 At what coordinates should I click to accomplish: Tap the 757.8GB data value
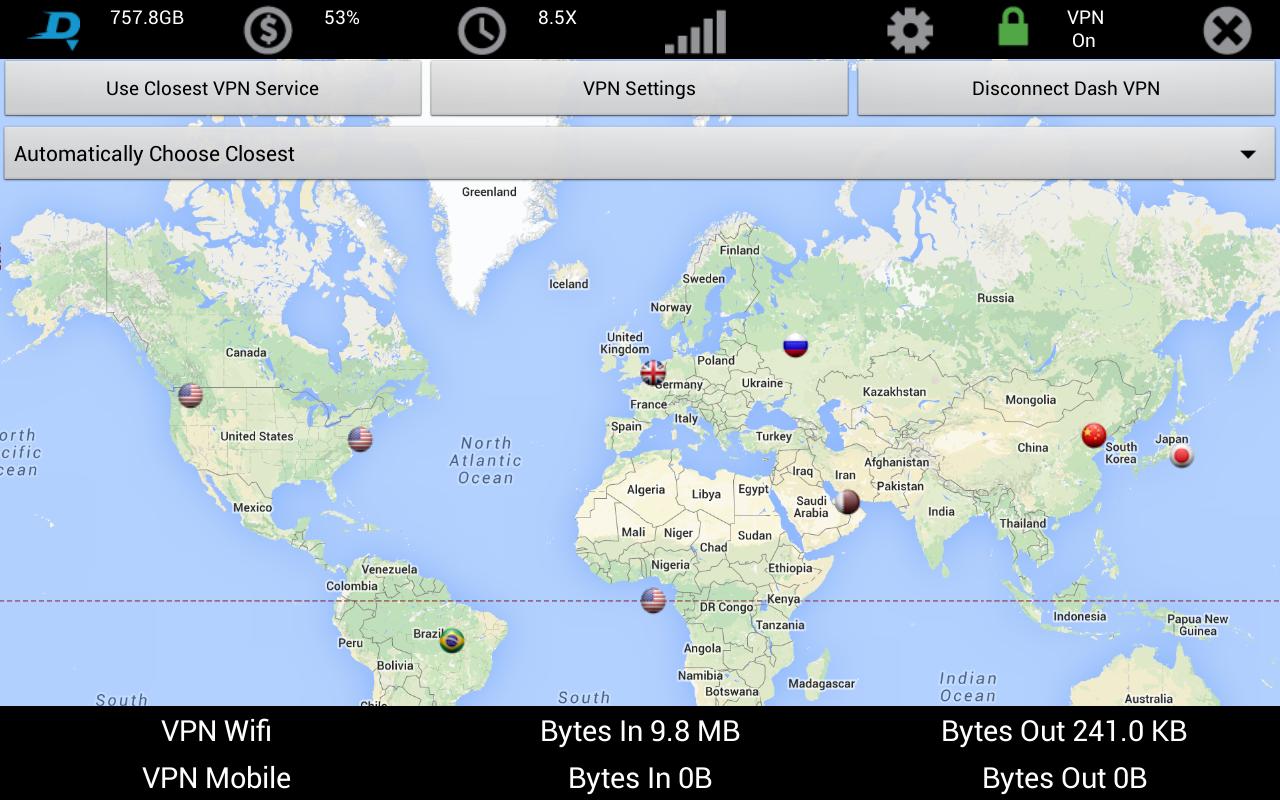click(x=147, y=17)
